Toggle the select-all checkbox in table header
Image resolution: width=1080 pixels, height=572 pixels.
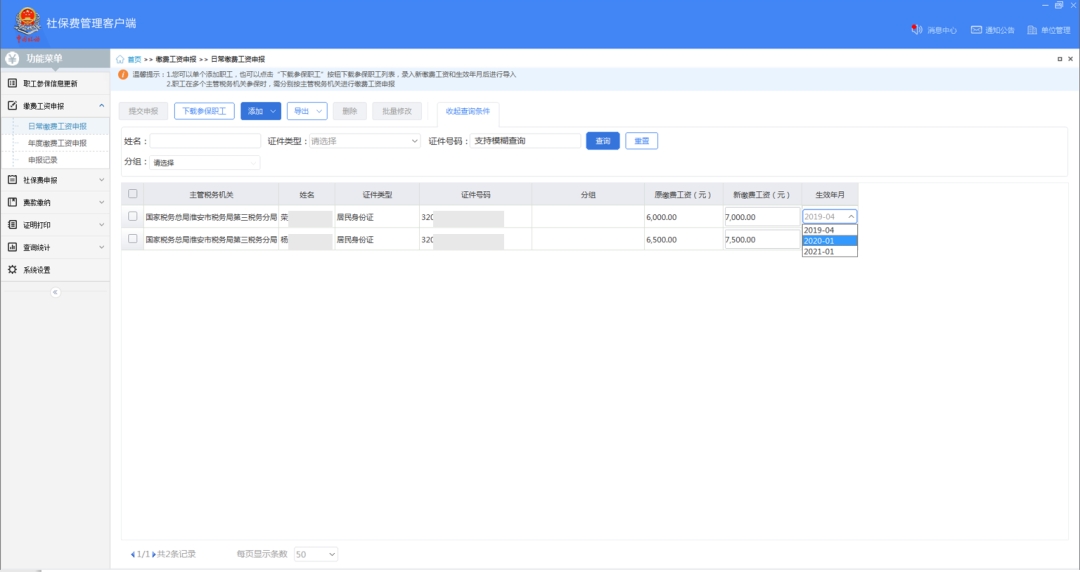133,194
